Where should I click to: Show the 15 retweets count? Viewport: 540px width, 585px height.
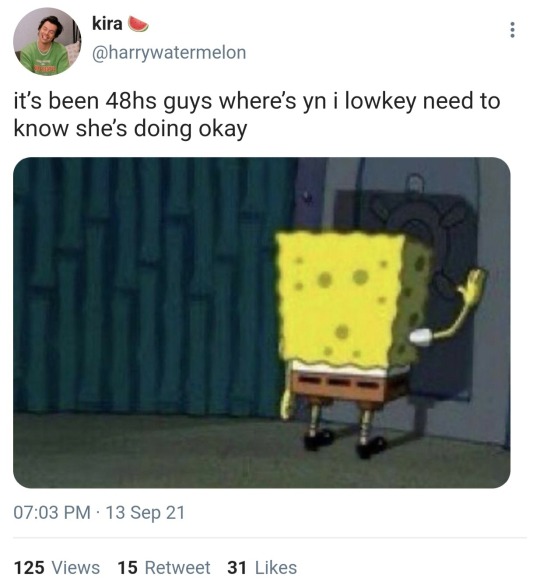point(128,567)
